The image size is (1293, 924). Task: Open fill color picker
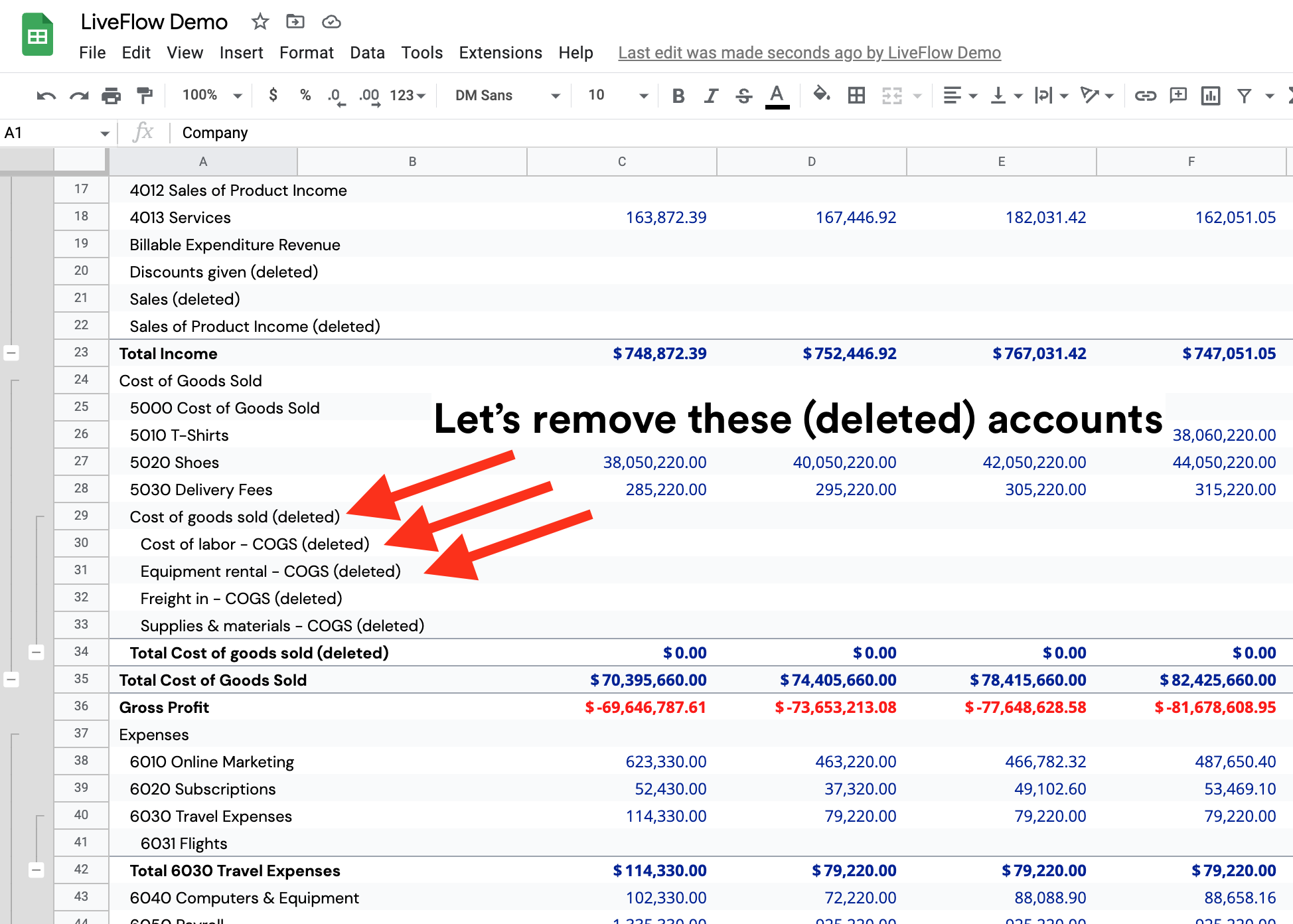pos(822,95)
